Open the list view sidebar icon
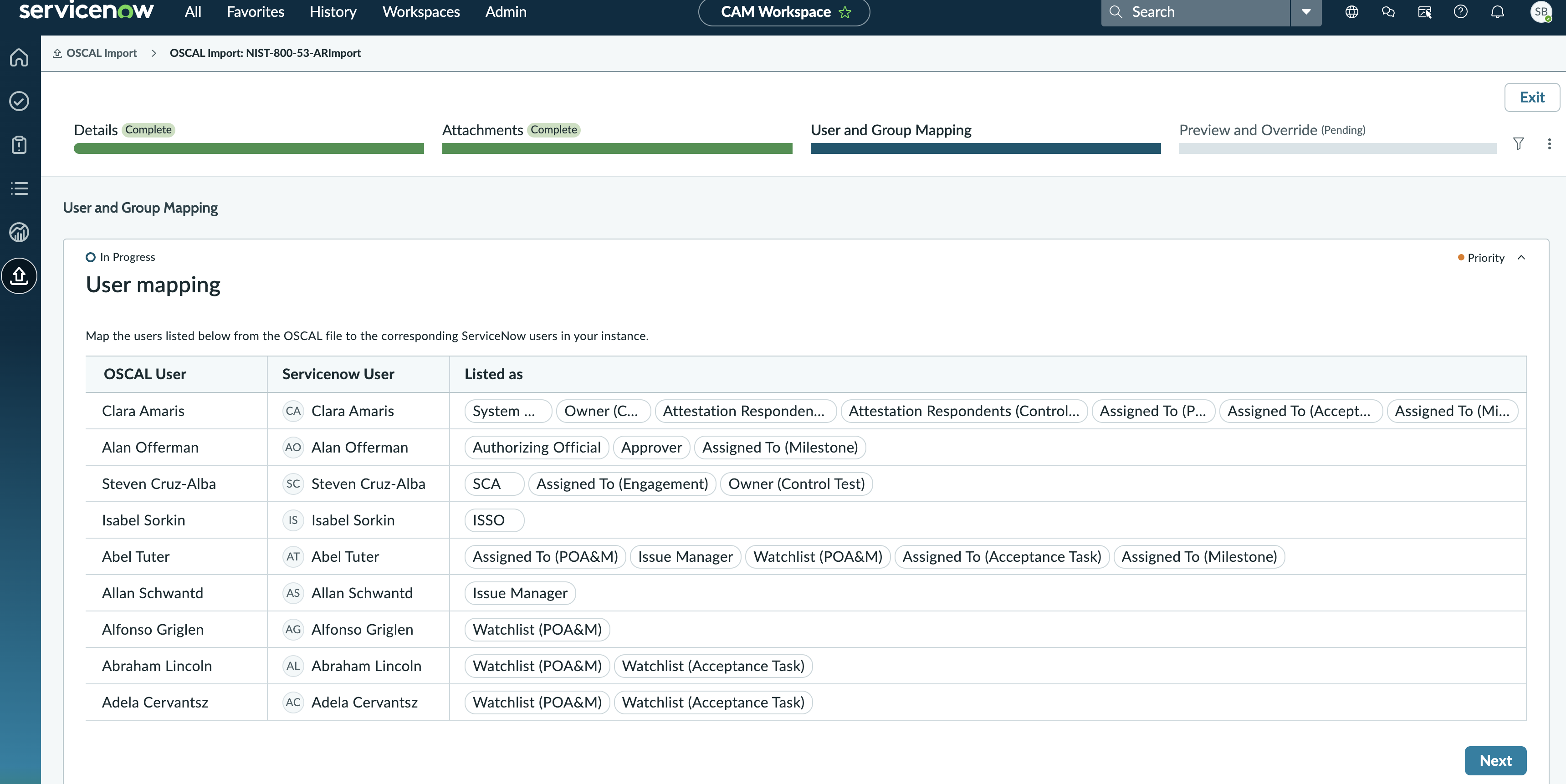This screenshot has height=784, width=1566. pyautogui.click(x=20, y=188)
